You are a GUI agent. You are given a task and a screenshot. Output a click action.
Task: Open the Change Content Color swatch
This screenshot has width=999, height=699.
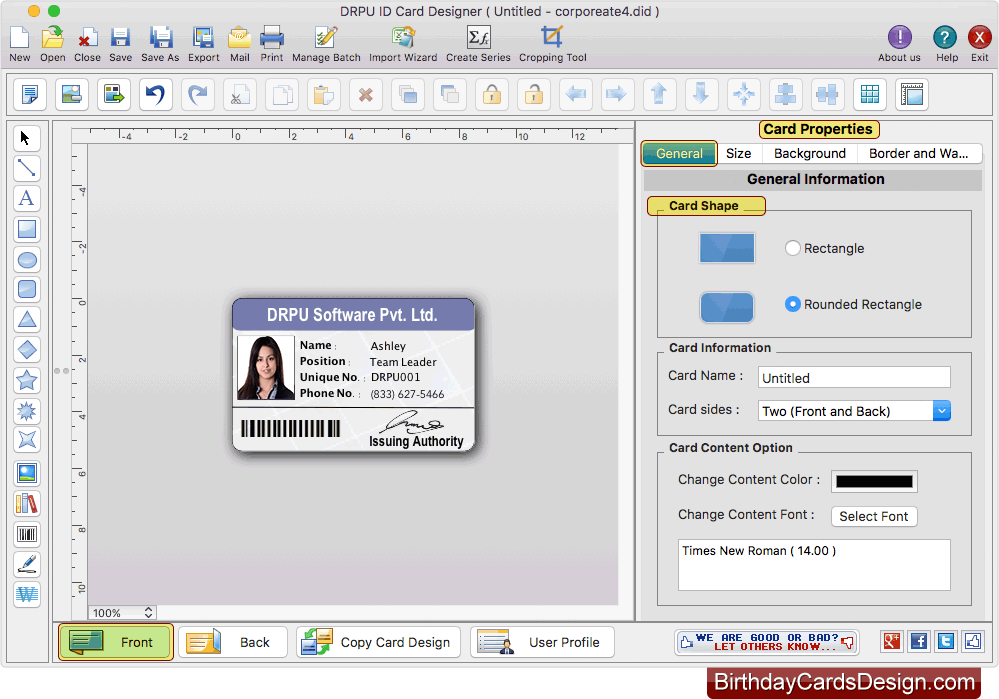pos(874,481)
